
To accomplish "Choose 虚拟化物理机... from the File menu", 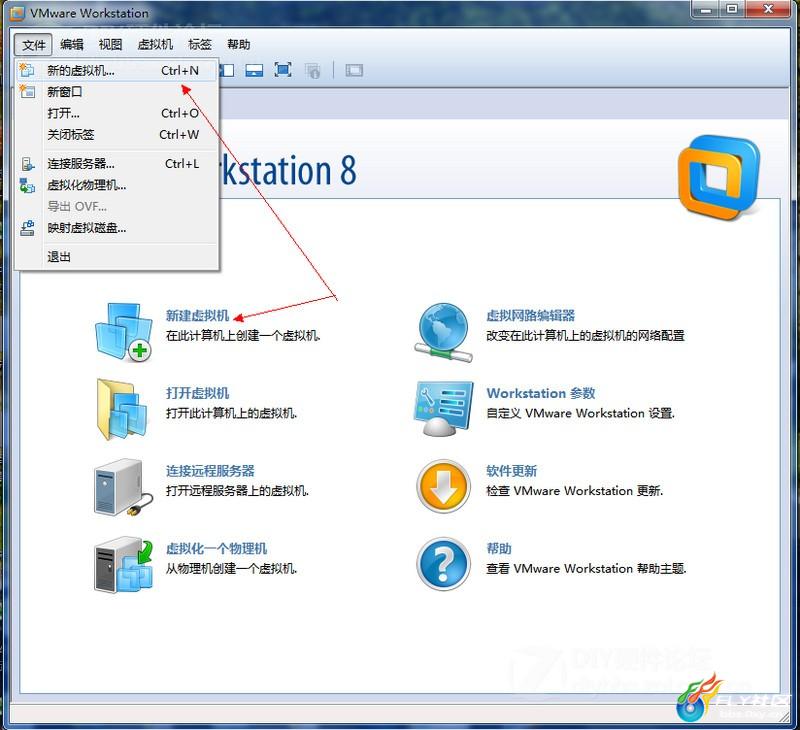I will click(x=117, y=185).
